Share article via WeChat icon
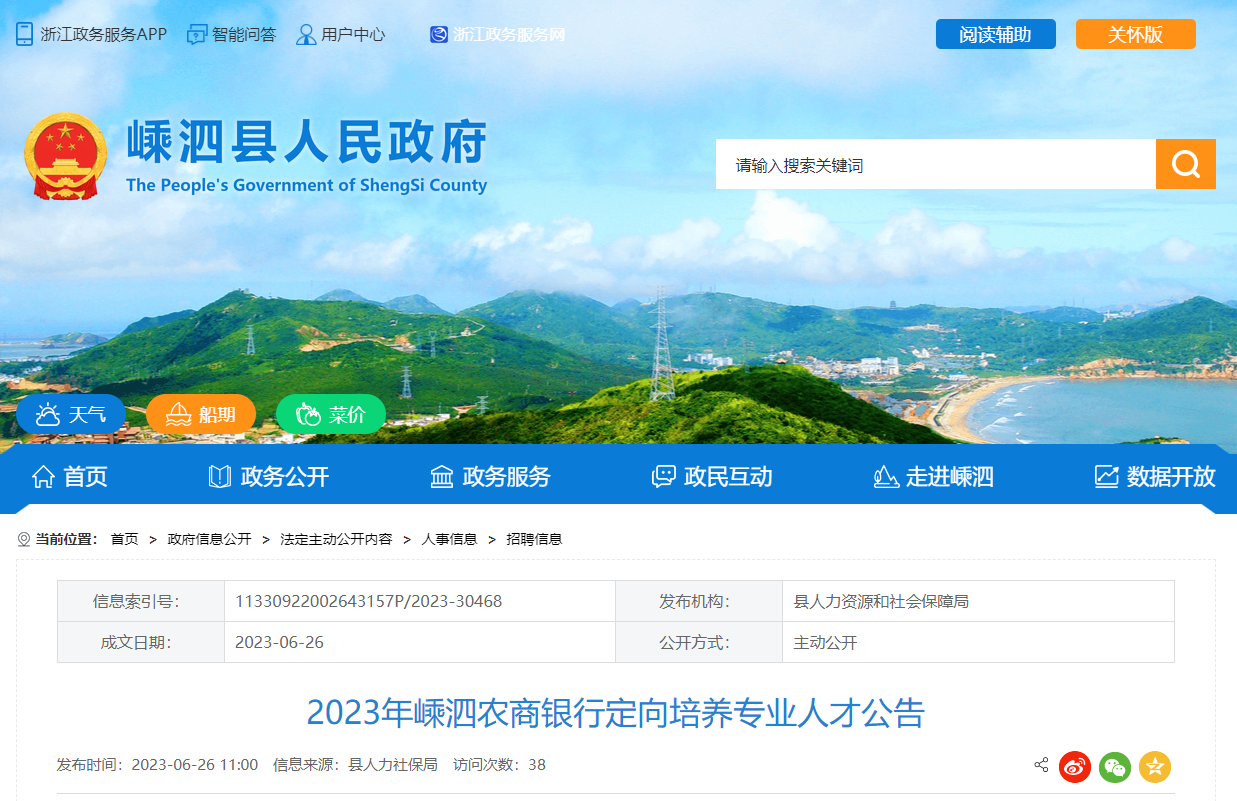This screenshot has height=801, width=1237. point(1115,766)
